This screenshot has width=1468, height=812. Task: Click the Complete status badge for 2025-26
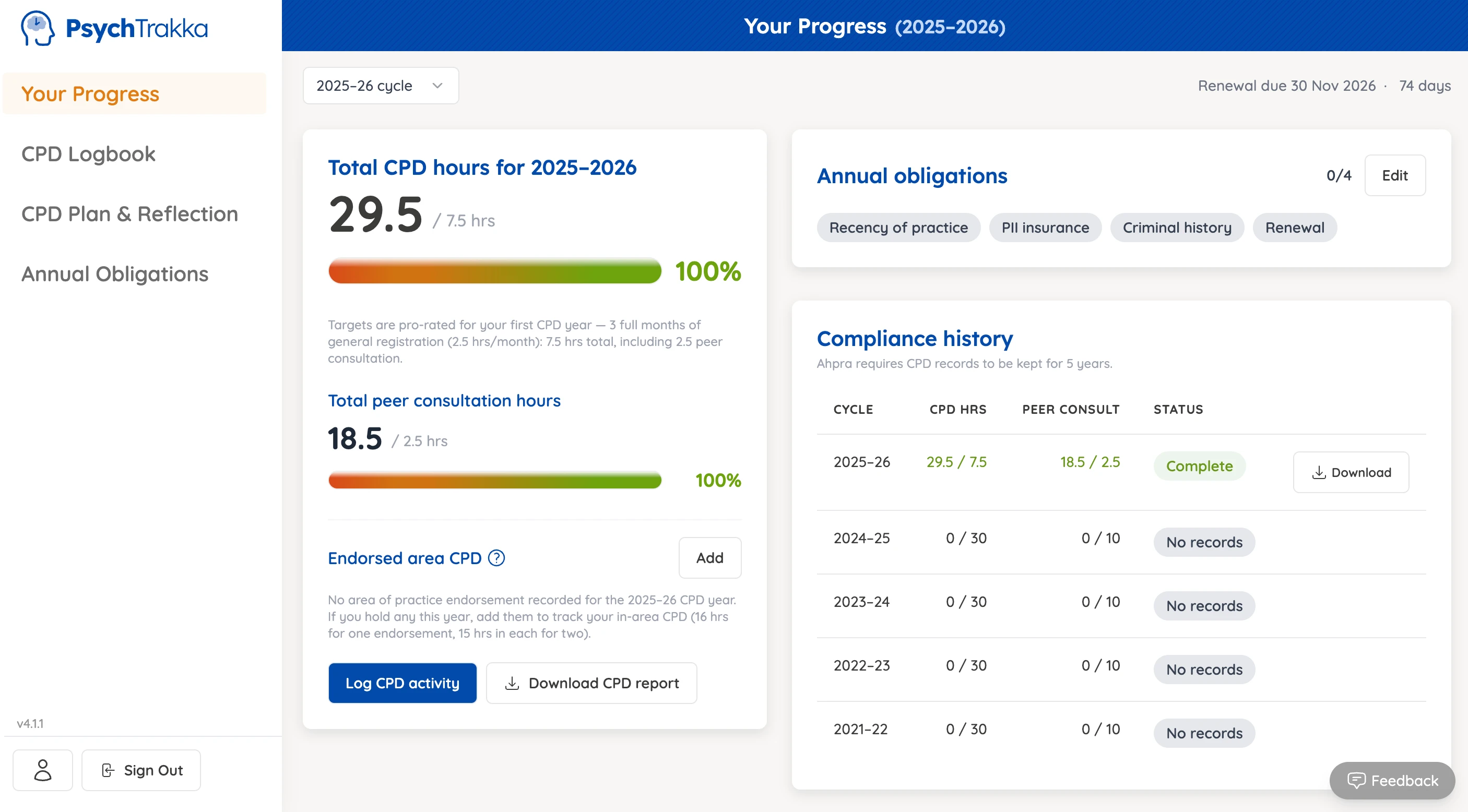click(1199, 465)
